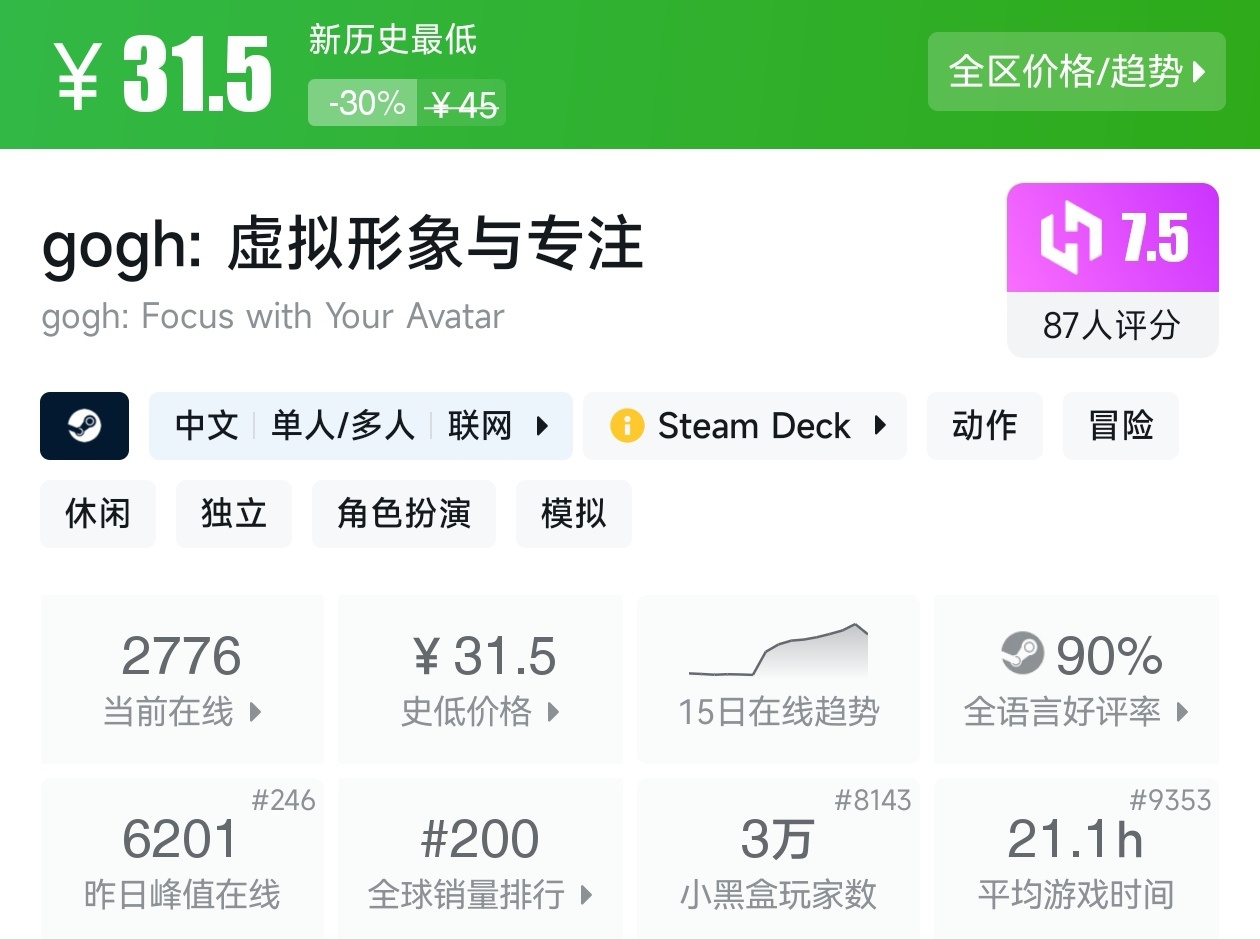Click the Xiaoheihe logo in rating badge
Screen dimensions: 1260x939
[1070, 238]
